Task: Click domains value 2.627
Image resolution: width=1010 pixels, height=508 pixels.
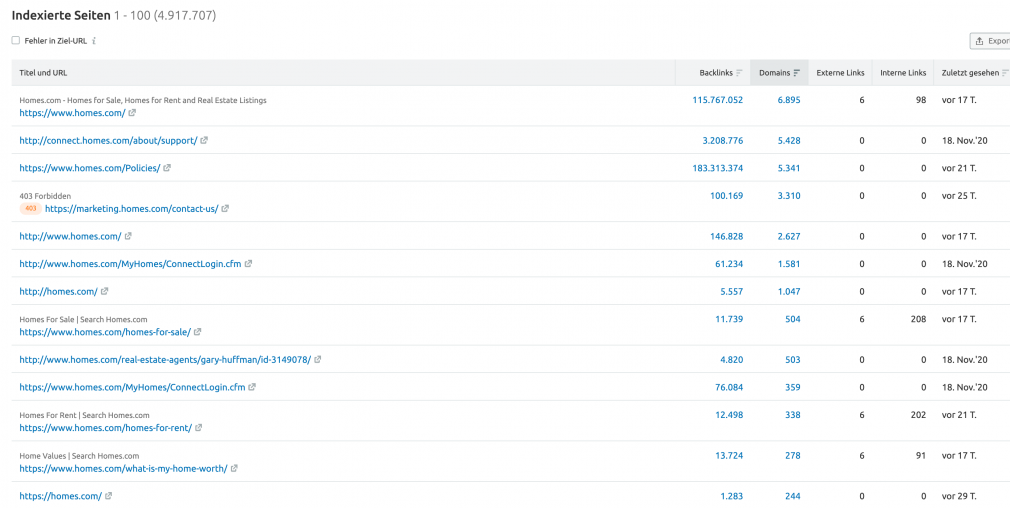Action: click(x=789, y=236)
